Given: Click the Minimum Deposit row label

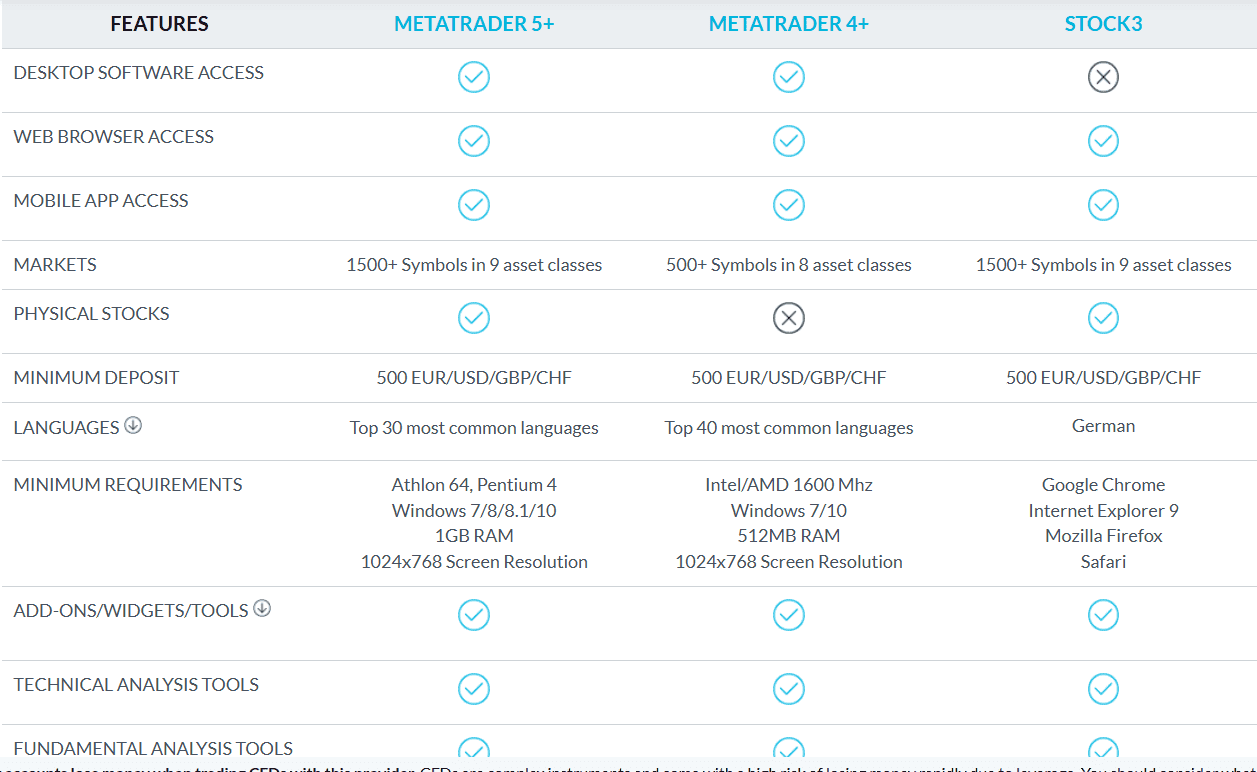Looking at the screenshot, I should tap(96, 377).
